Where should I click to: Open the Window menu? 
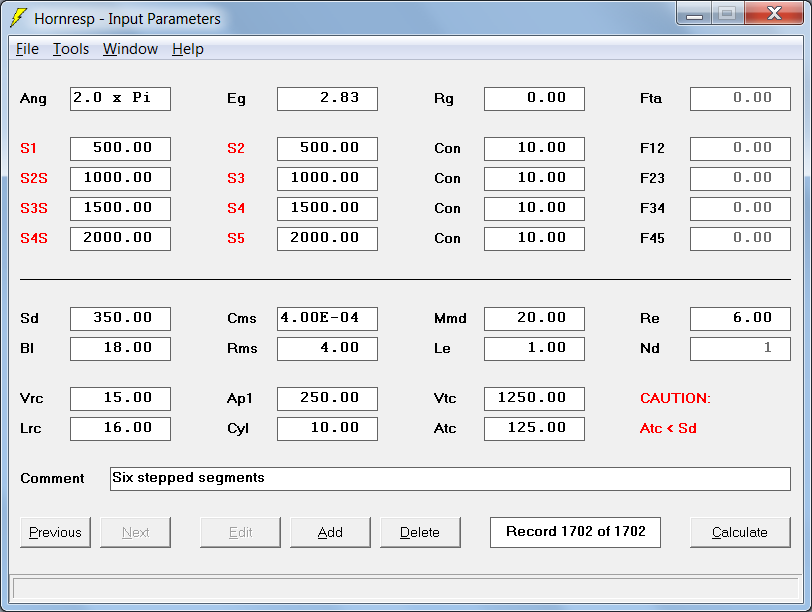pos(130,49)
